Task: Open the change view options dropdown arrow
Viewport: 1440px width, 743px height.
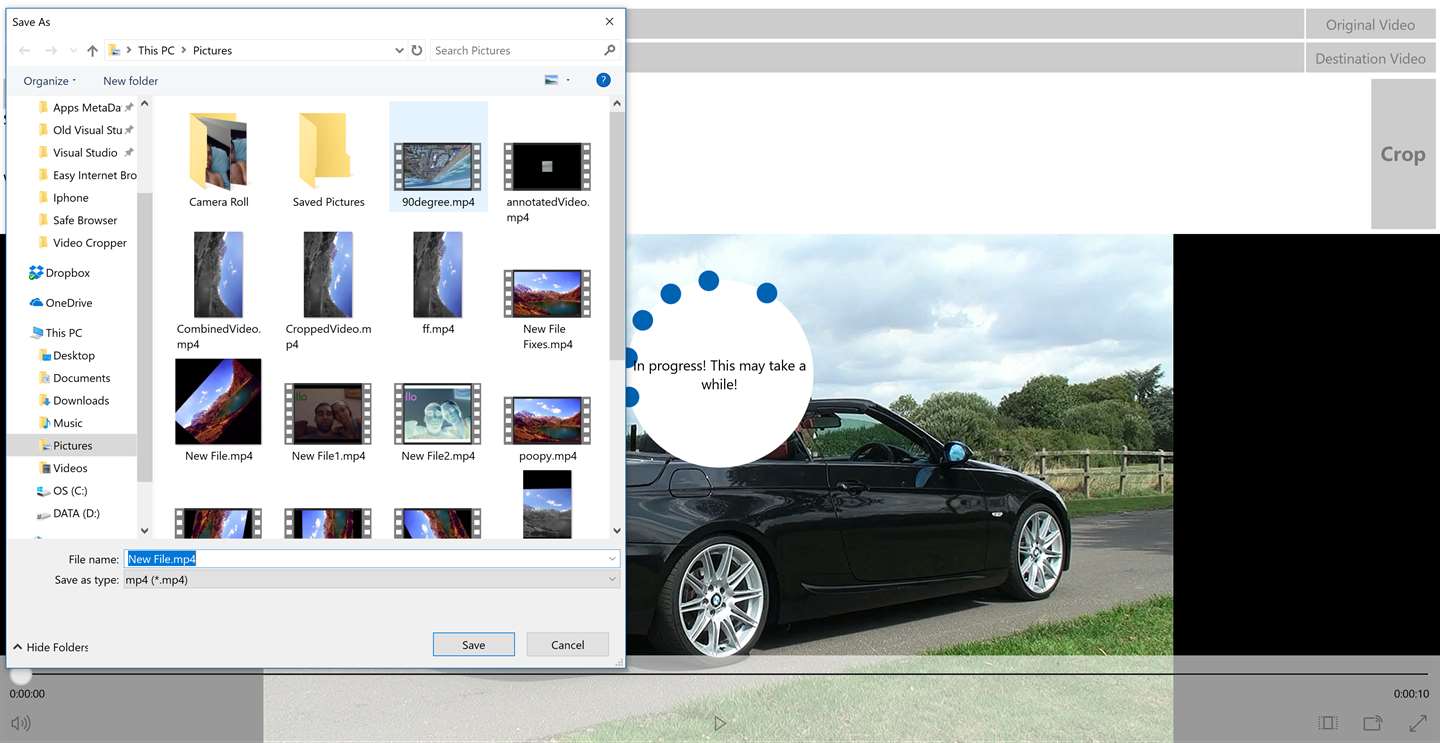Action: click(568, 80)
